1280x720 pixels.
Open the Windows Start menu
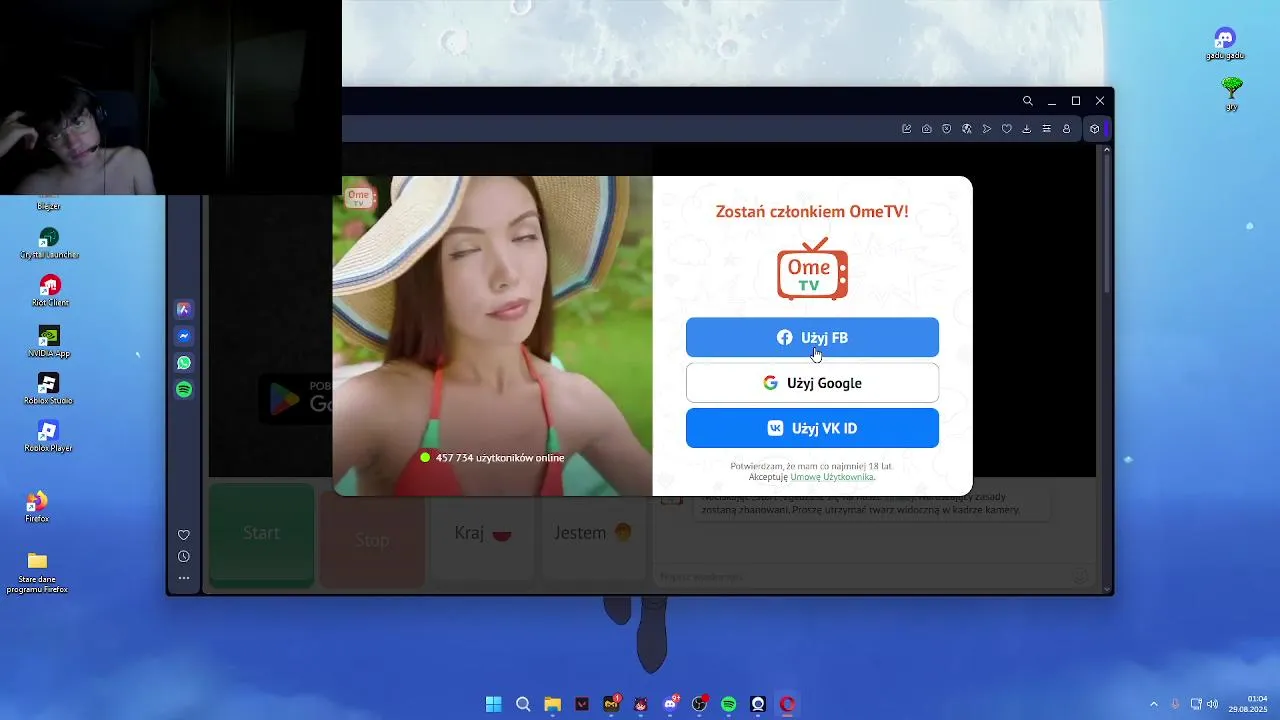pyautogui.click(x=493, y=704)
